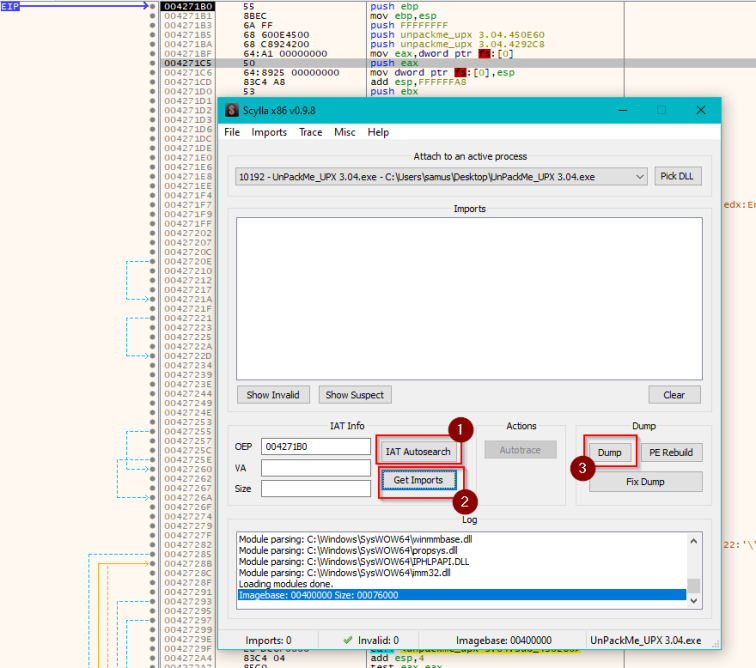Click the Pick DLL button
The image size is (756, 668).
tap(677, 176)
